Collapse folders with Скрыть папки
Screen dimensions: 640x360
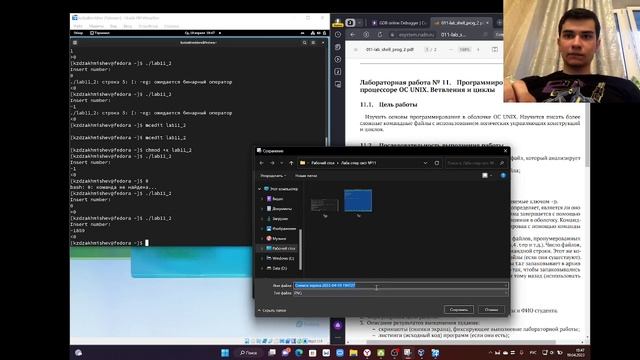[x=272, y=311]
